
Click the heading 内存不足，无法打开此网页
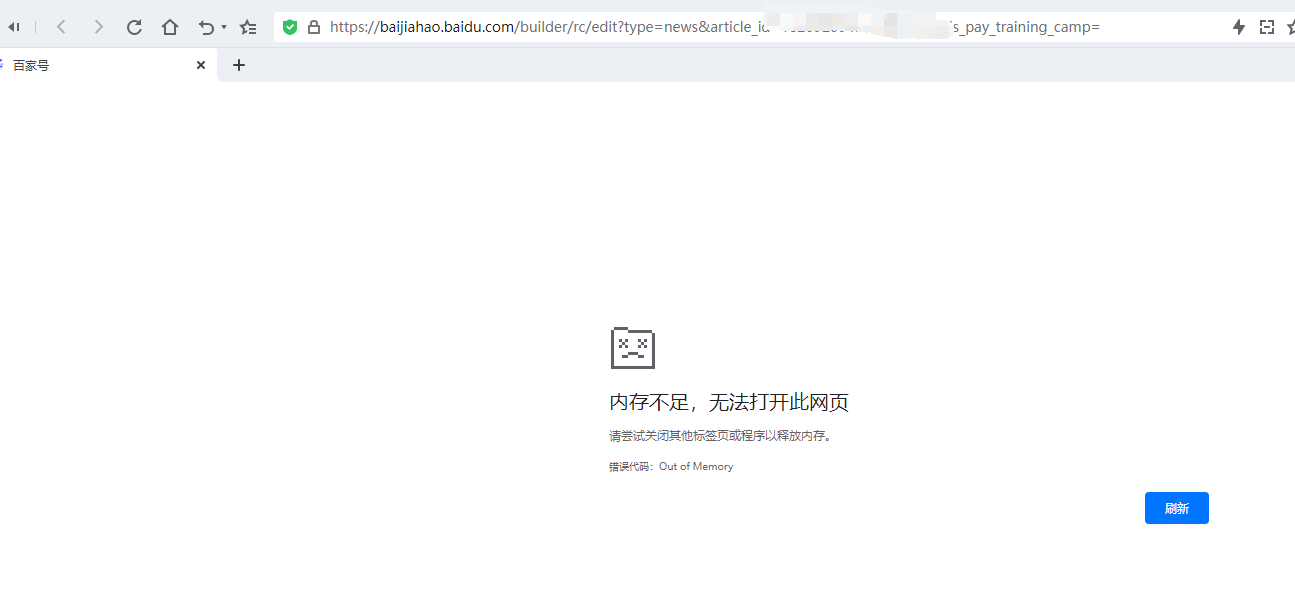point(729,403)
